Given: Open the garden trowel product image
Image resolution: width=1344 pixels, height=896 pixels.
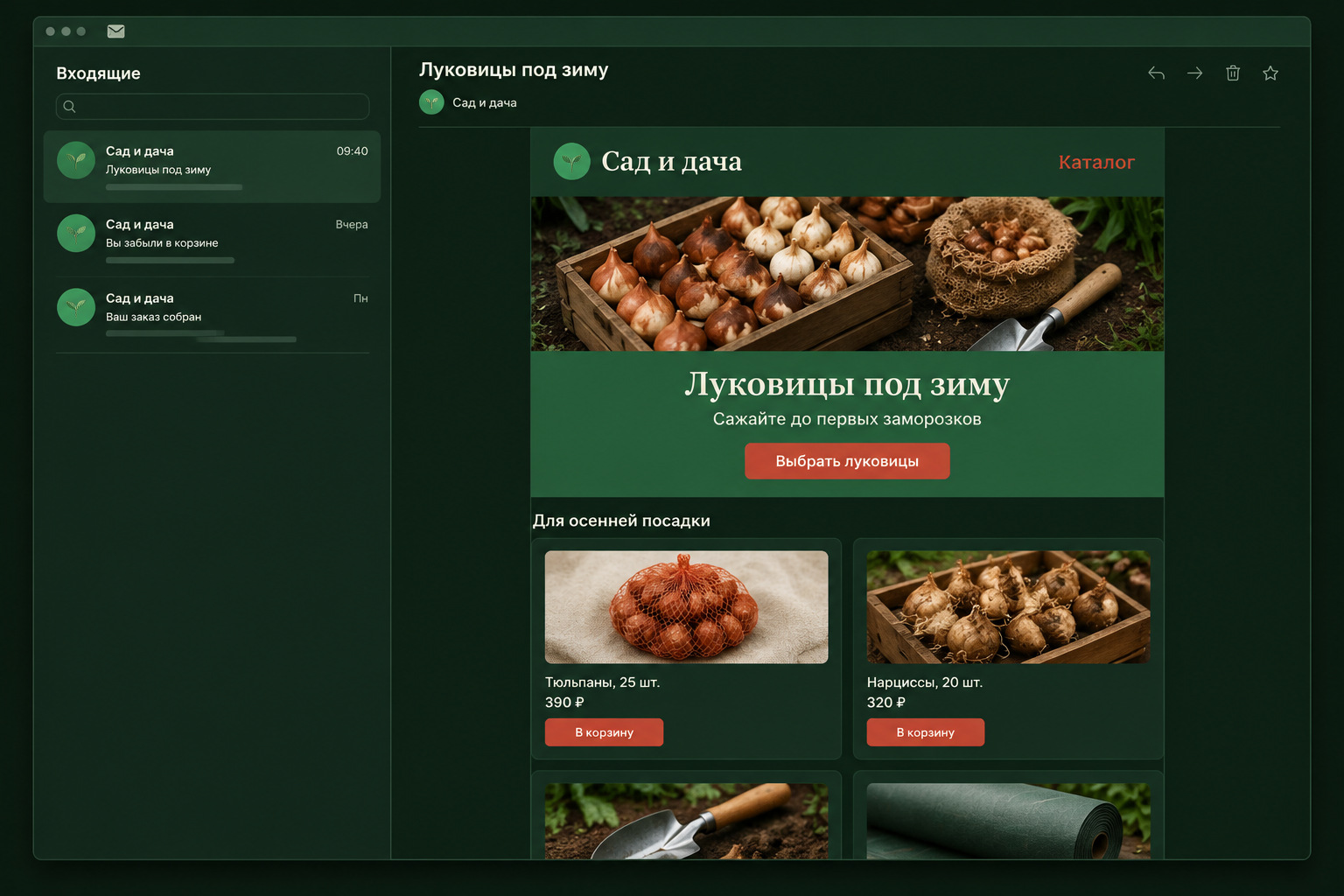Looking at the screenshot, I should (687, 821).
